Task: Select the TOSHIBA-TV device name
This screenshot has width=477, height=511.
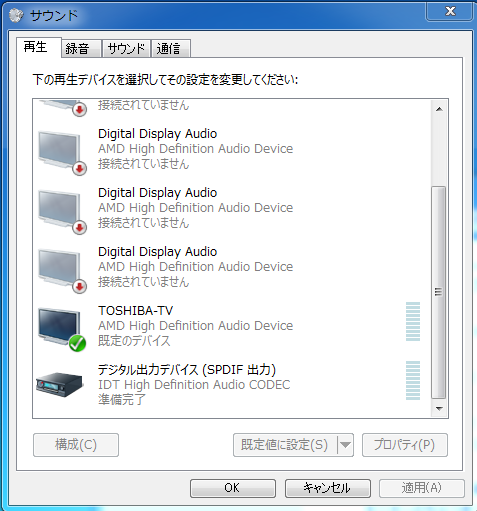Action: 135,311
